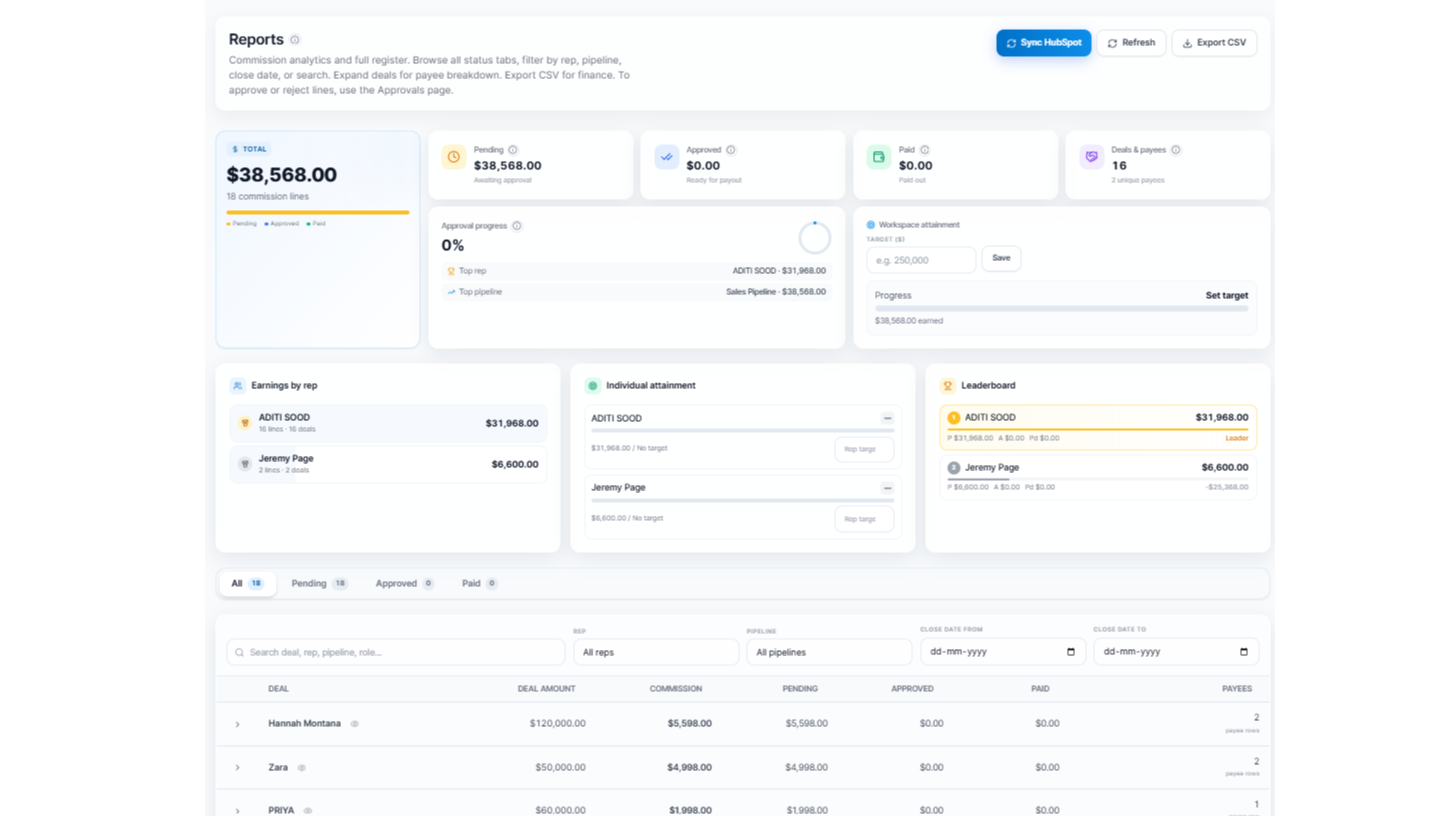Switch to the All tab

coord(247,583)
